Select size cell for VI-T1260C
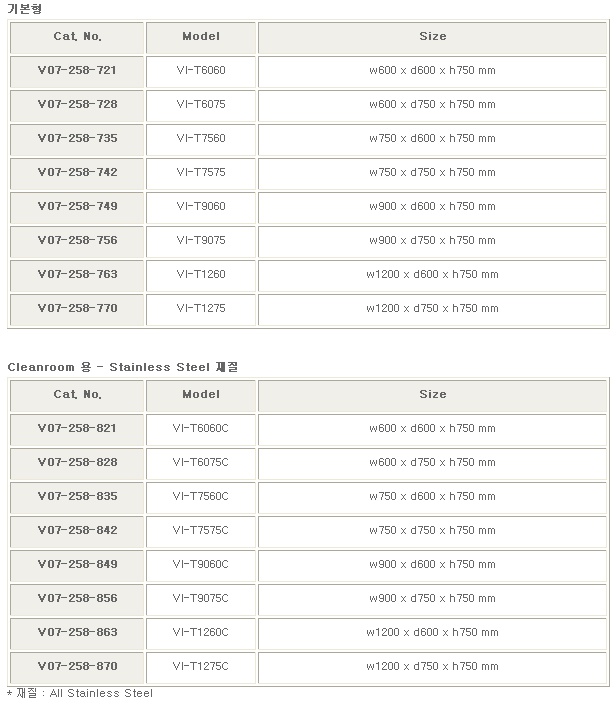This screenshot has height=705, width=616. pyautogui.click(x=432, y=634)
